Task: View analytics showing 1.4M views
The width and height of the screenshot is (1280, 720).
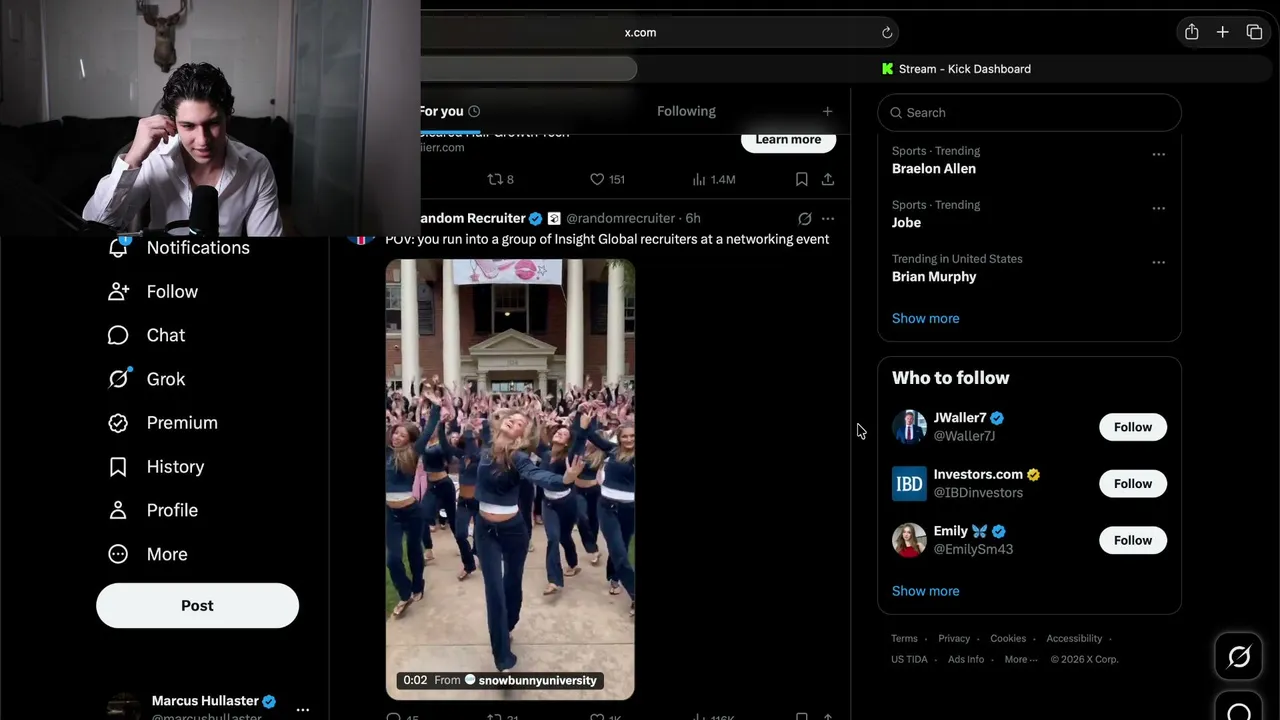Action: click(713, 179)
